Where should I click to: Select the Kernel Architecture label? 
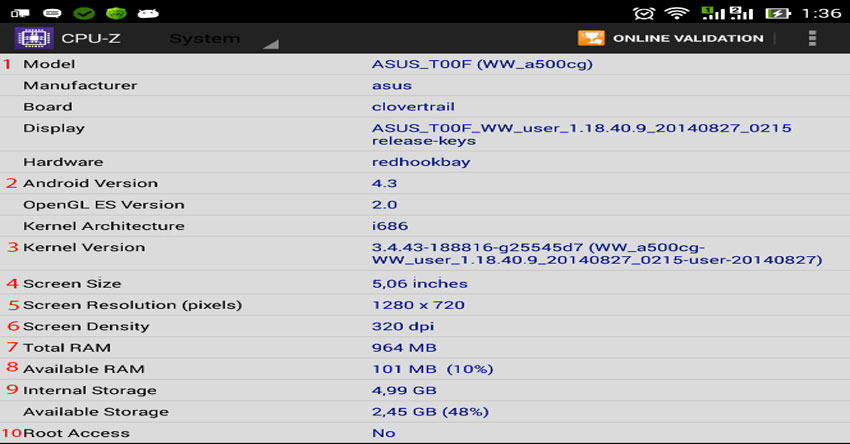(x=104, y=226)
